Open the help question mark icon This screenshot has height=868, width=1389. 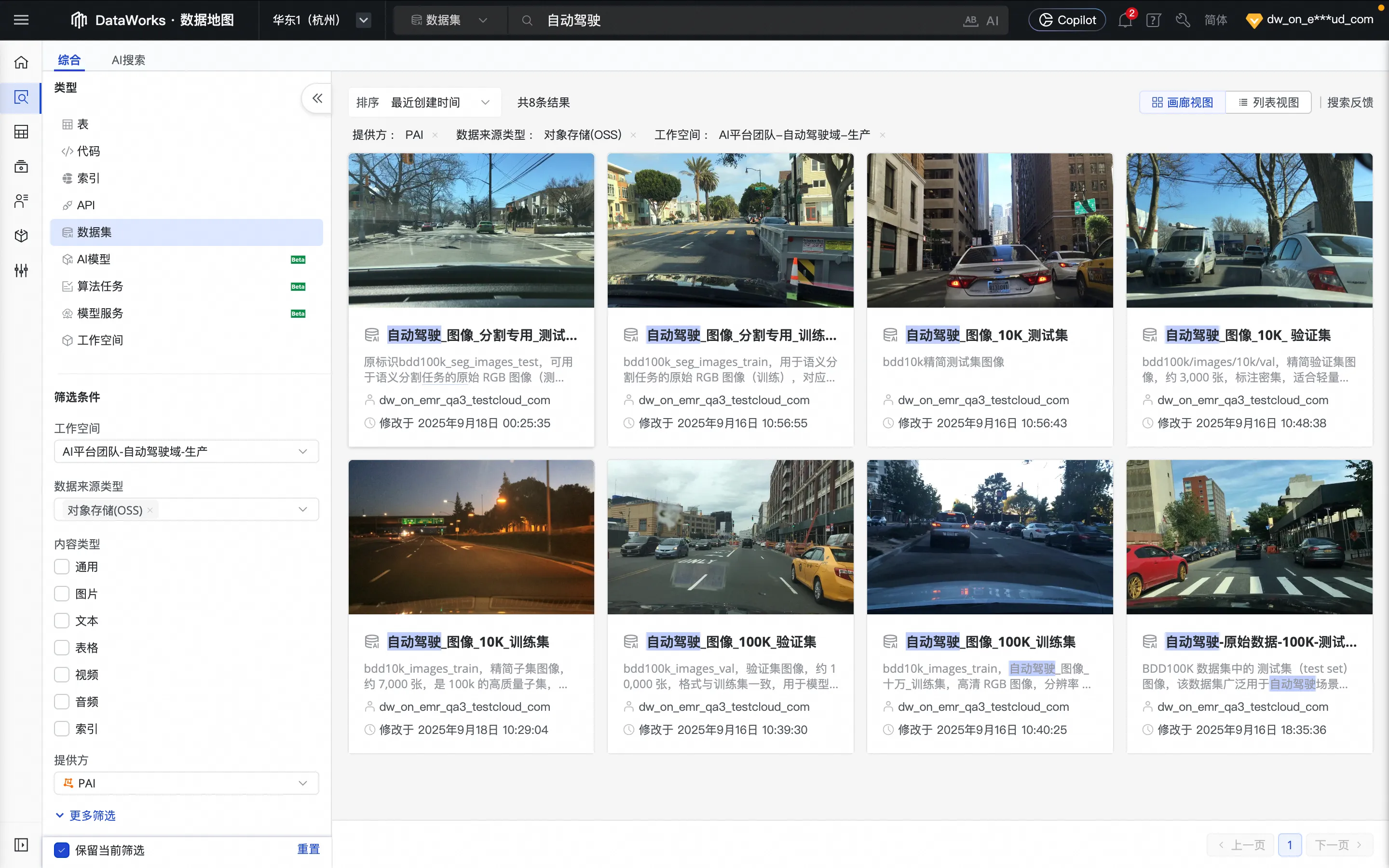pyautogui.click(x=1153, y=21)
